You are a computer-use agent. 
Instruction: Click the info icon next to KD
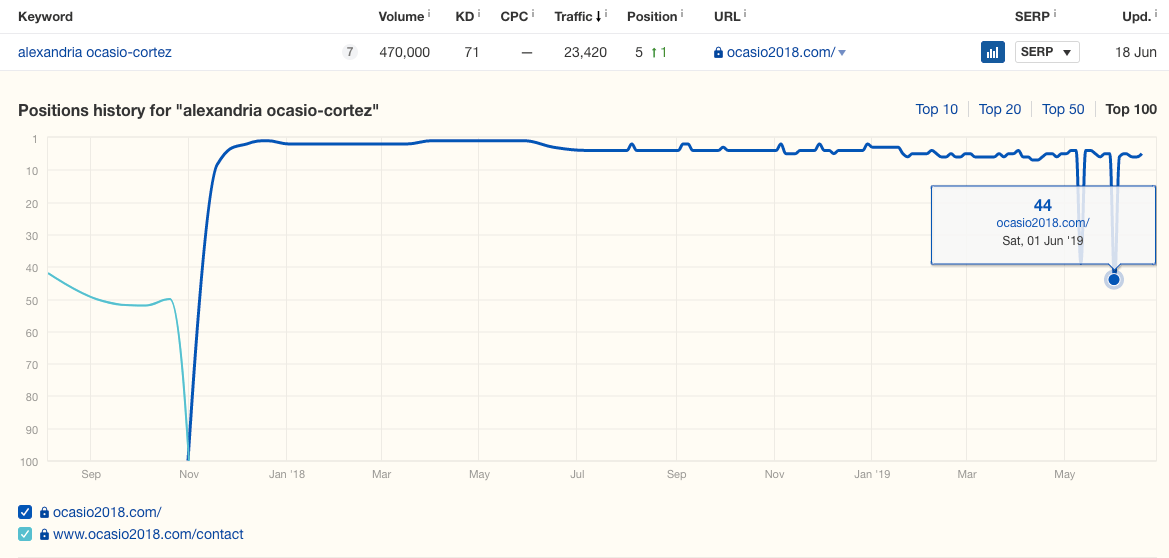[479, 14]
